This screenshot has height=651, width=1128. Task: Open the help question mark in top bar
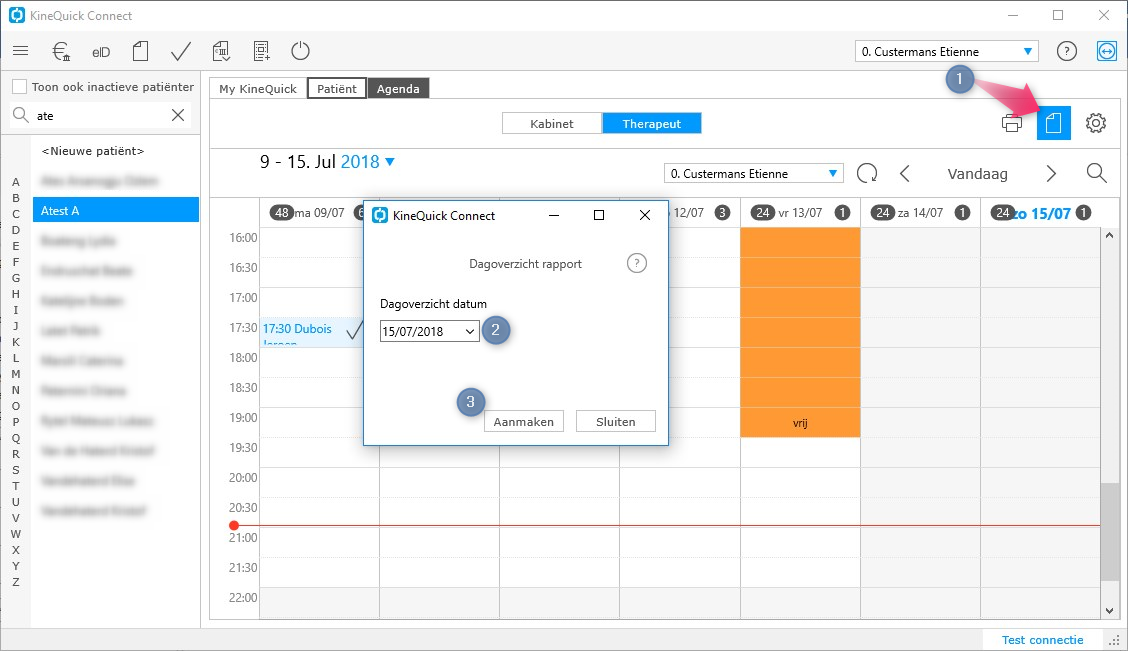(1067, 51)
